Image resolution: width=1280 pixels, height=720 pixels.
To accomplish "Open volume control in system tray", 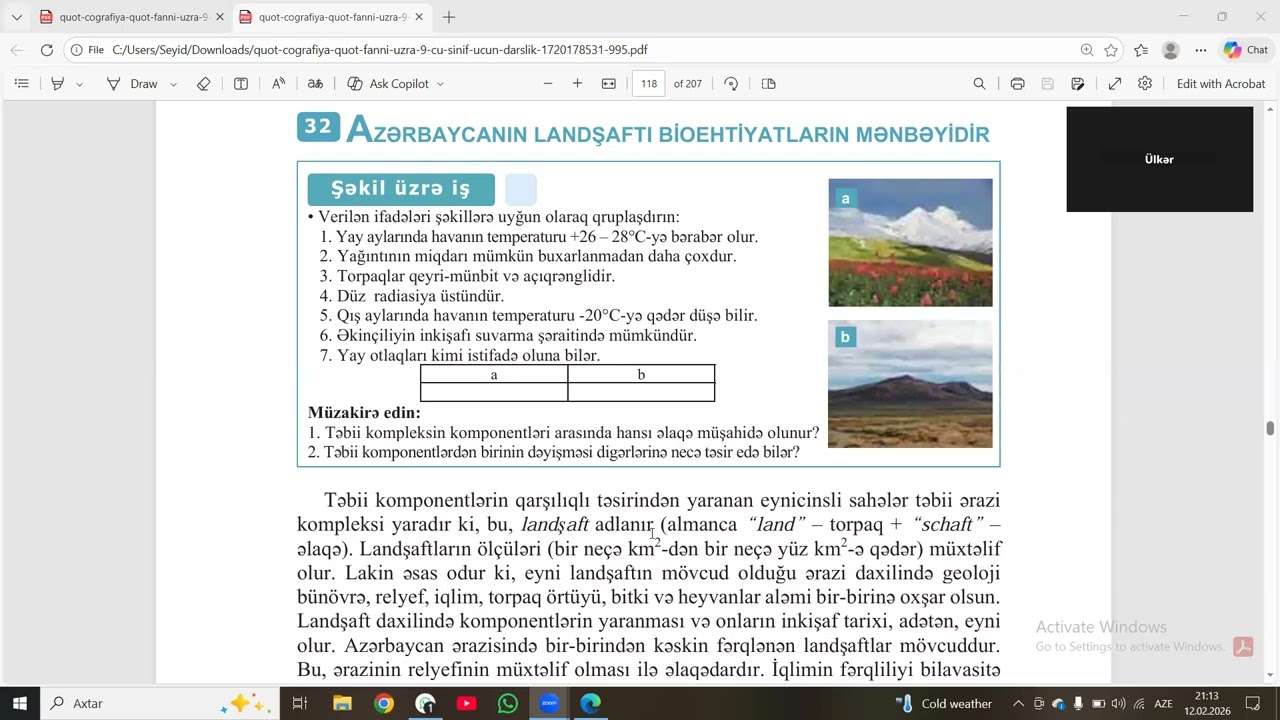I will coord(1118,703).
